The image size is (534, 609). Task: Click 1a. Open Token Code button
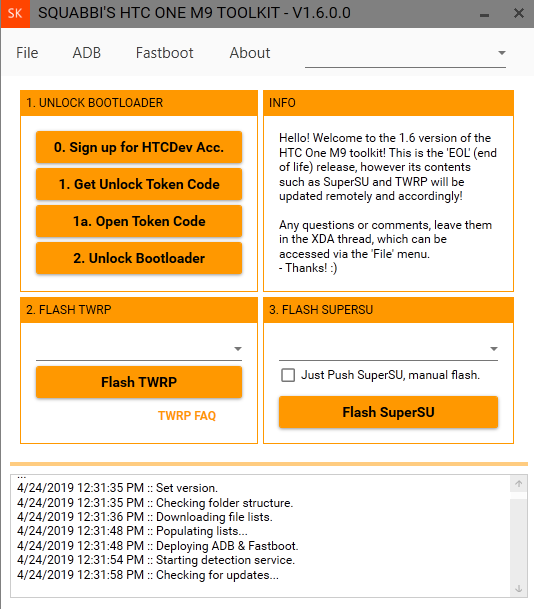[139, 221]
